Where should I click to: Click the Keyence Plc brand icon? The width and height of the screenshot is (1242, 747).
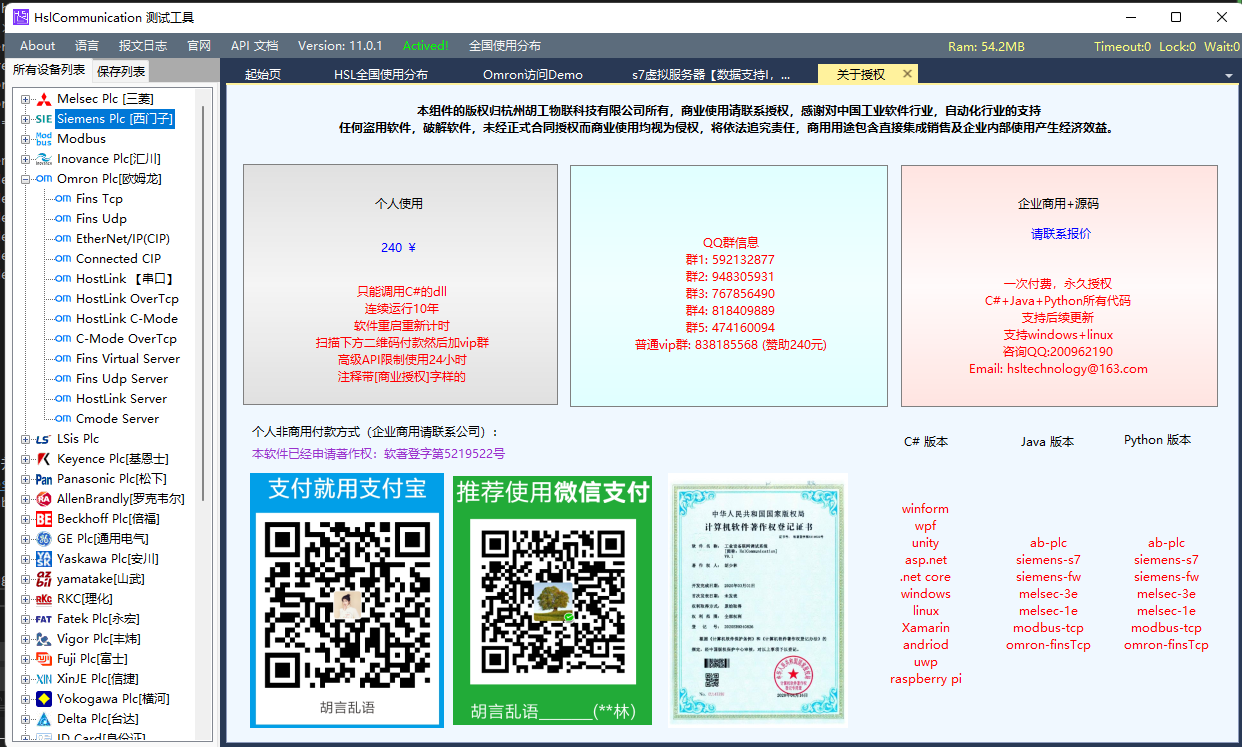pyautogui.click(x=43, y=459)
